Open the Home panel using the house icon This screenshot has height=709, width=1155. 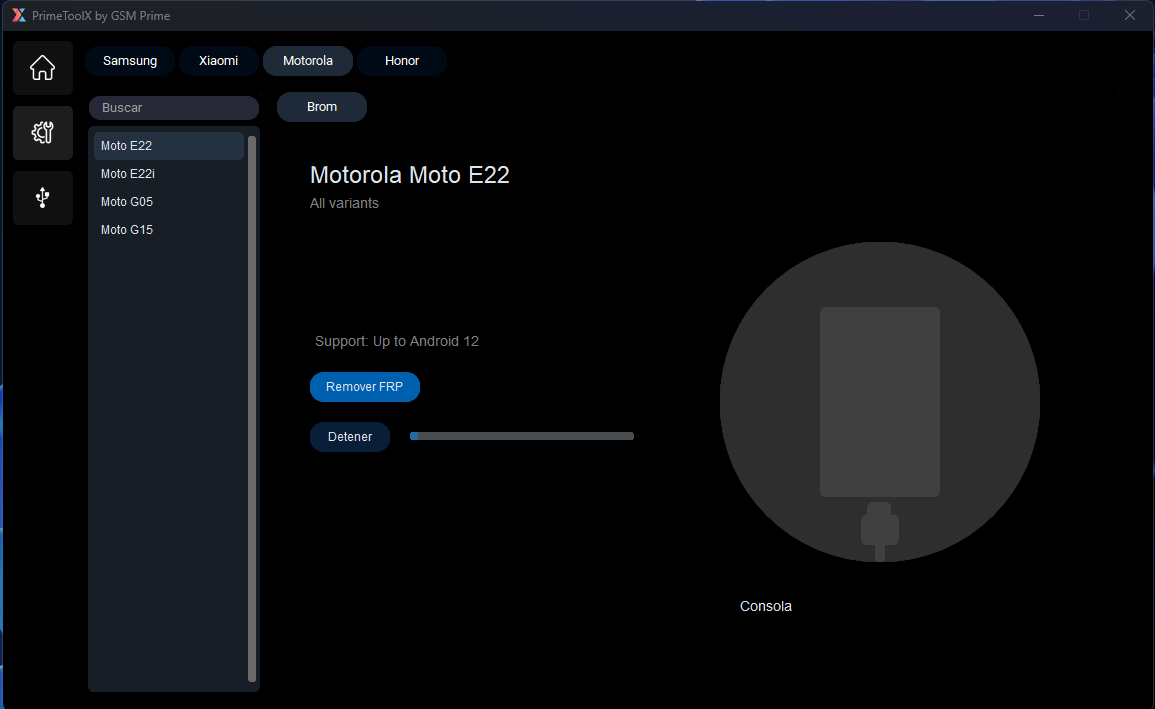pos(42,67)
